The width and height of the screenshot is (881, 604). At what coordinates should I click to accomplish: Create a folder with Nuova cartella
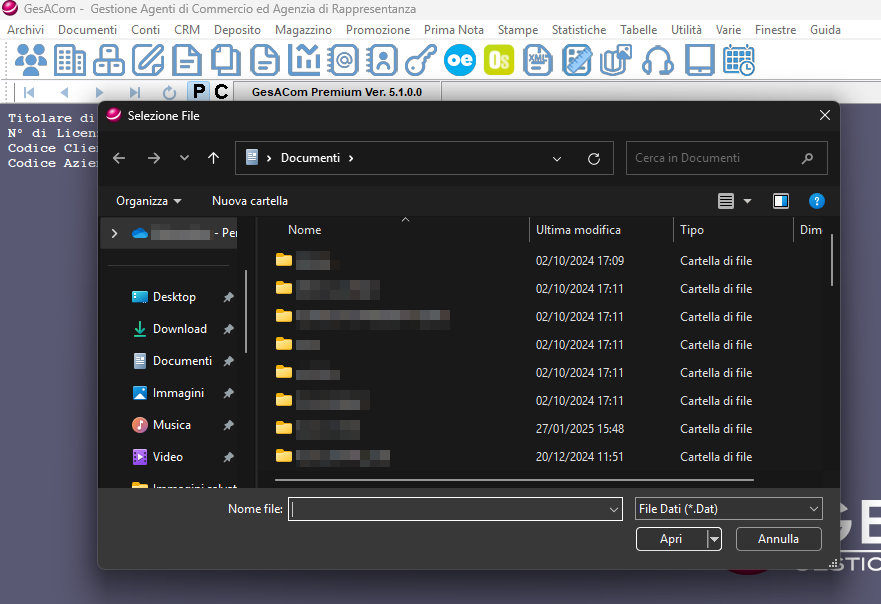click(249, 201)
